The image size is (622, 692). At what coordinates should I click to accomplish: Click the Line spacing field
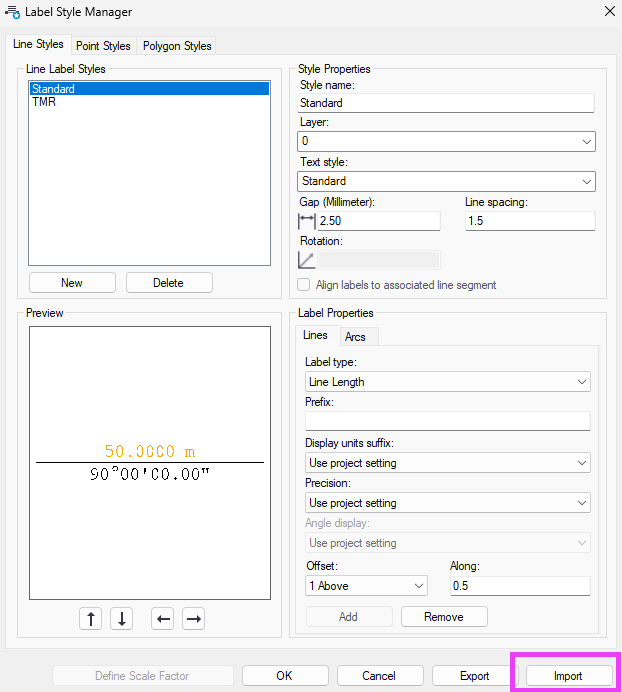click(x=530, y=221)
